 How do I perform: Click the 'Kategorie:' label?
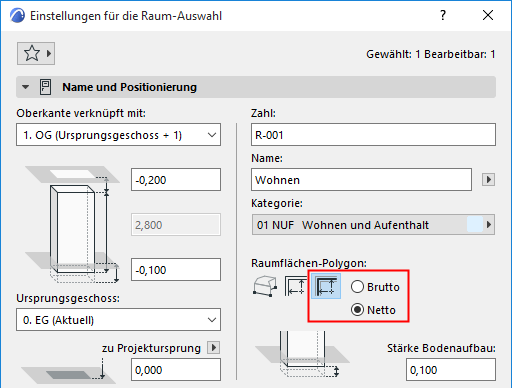[x=277, y=203]
